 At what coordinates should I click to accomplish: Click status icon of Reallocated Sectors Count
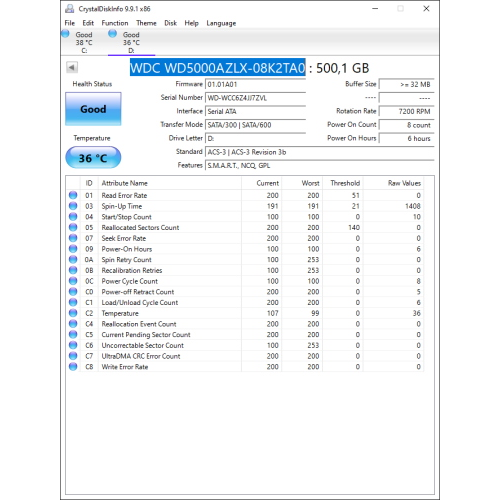click(73, 227)
